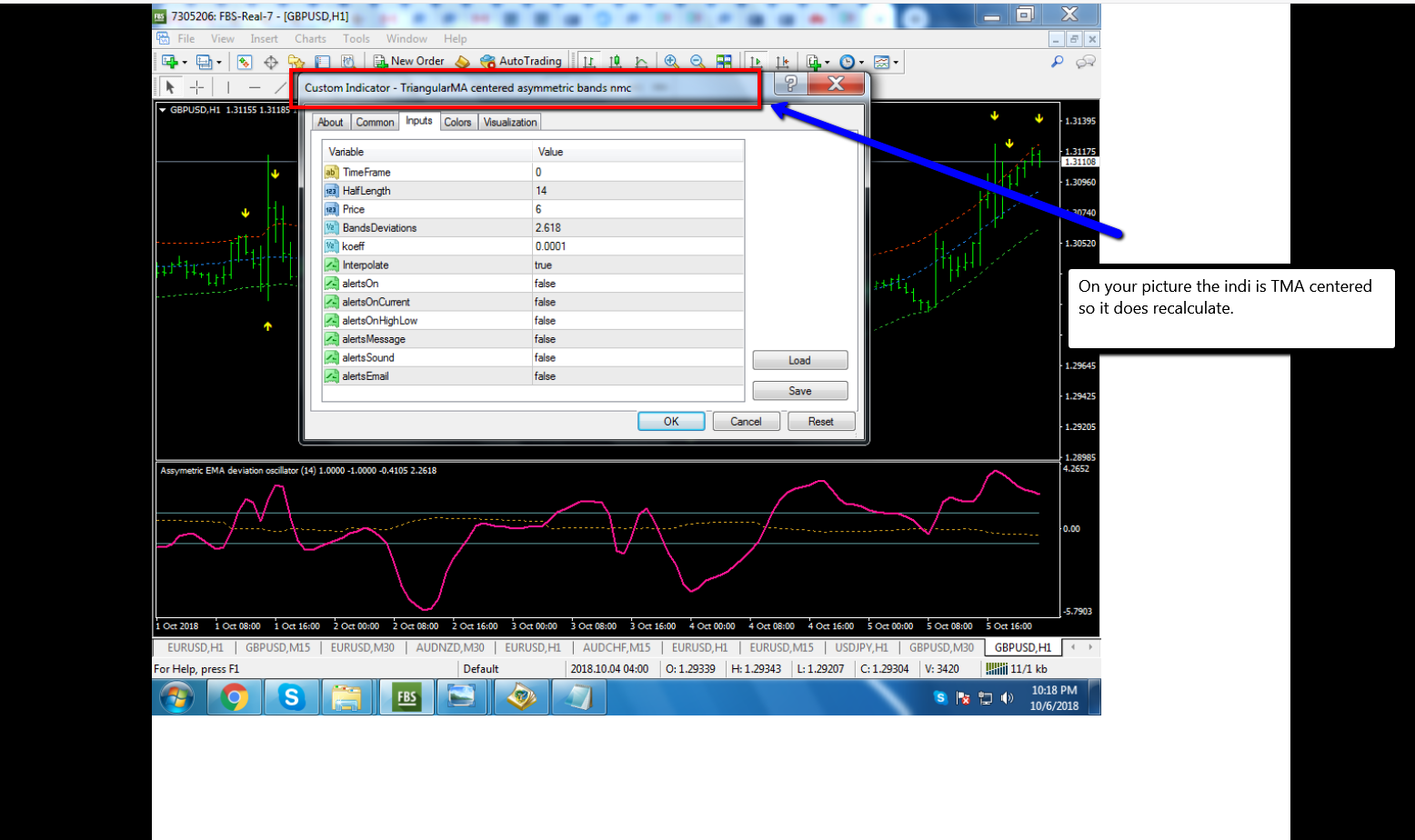
Task: Select the bar chart icon
Action: 589,61
